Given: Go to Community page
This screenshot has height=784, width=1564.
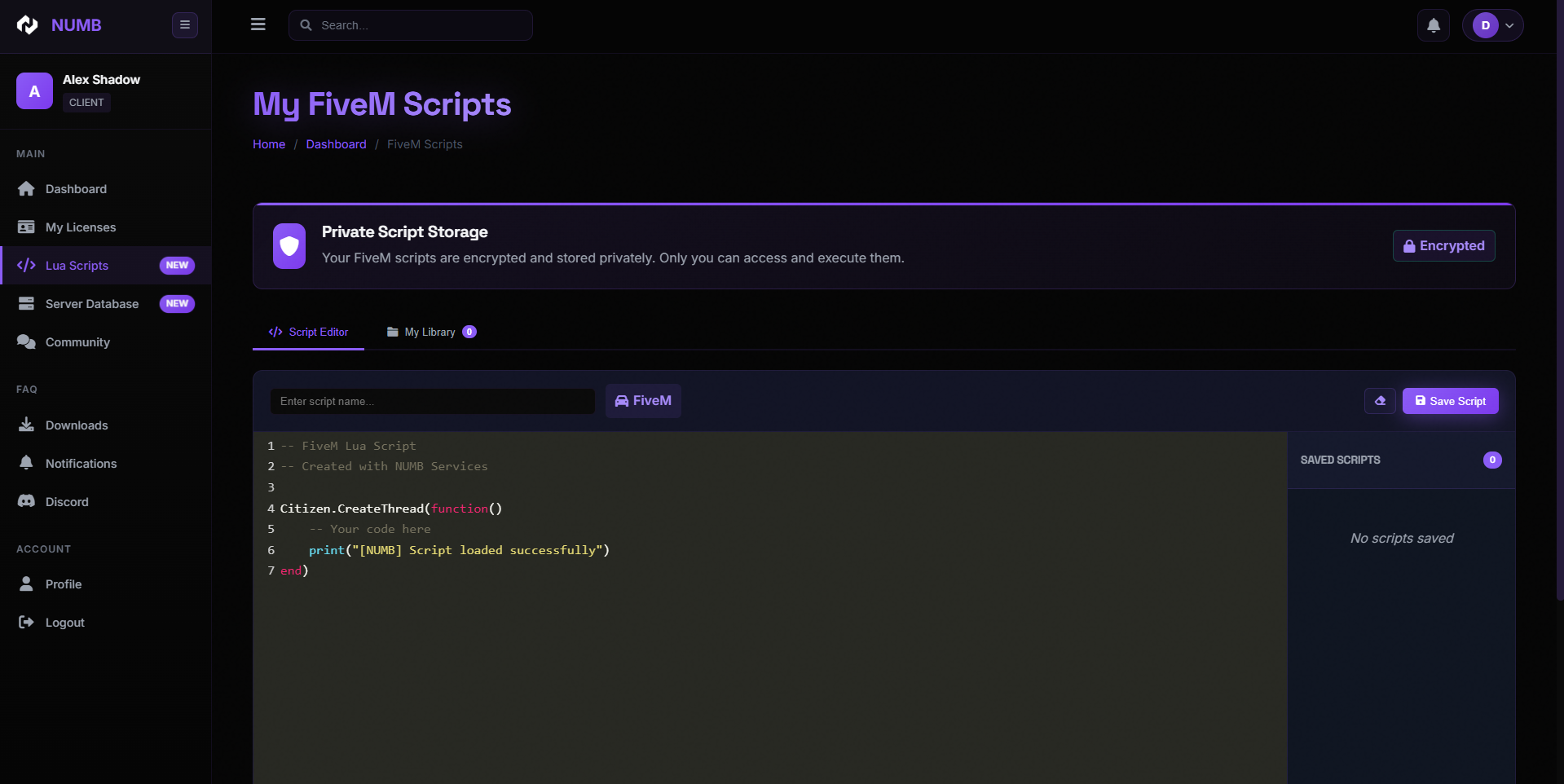Looking at the screenshot, I should [106, 342].
